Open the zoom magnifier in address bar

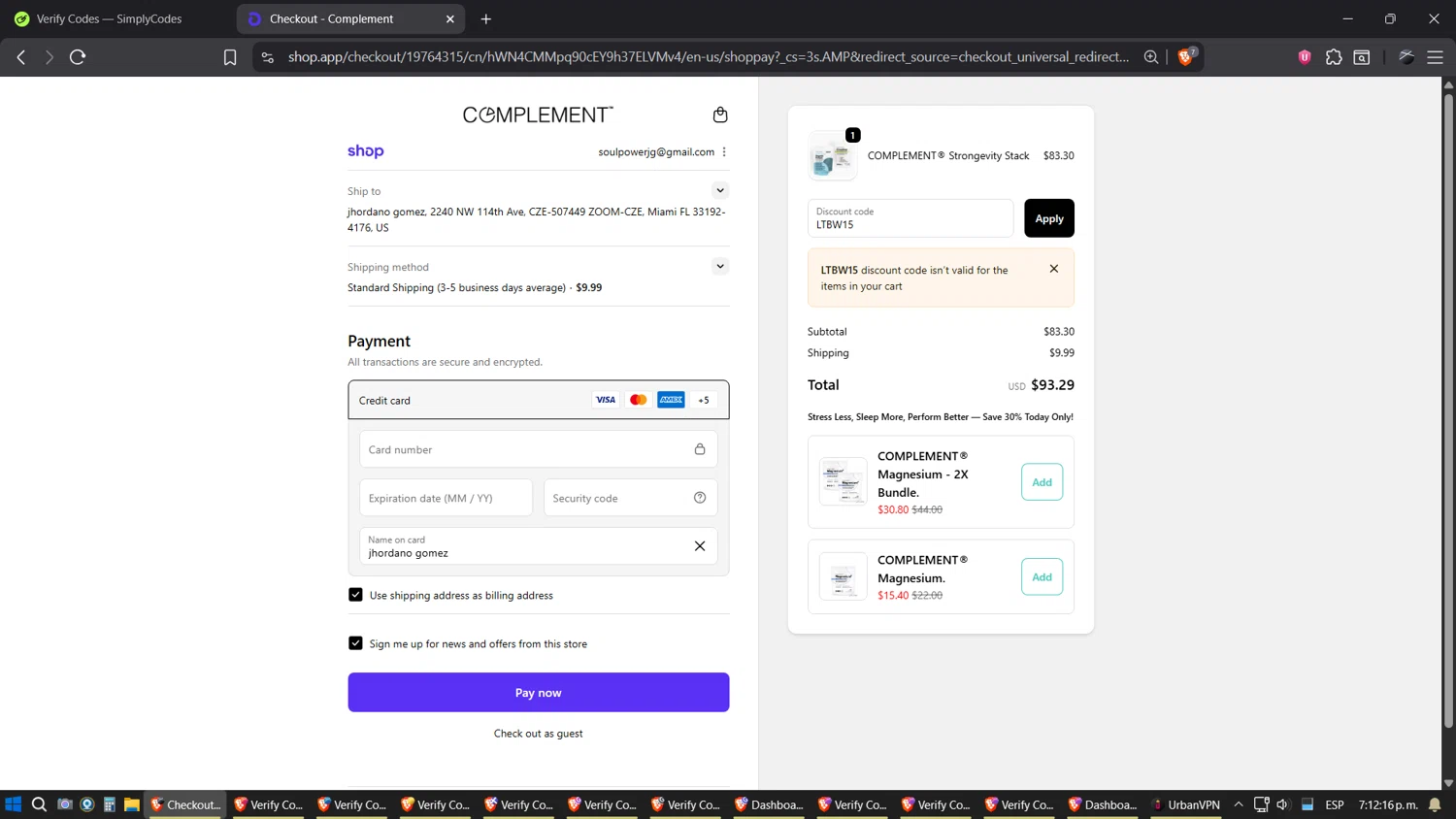[x=1150, y=57]
